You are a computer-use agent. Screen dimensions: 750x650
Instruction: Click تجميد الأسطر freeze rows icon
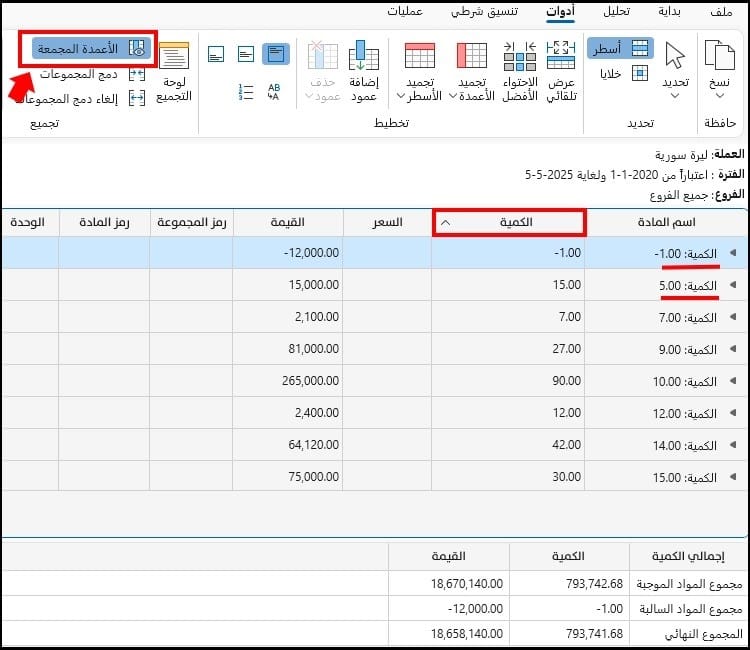point(419,55)
